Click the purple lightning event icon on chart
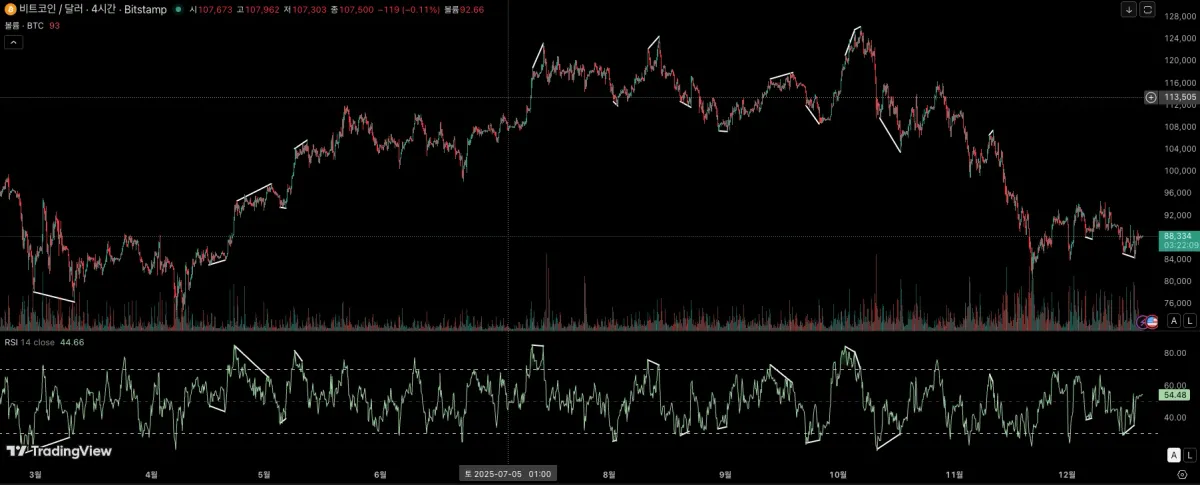The width and height of the screenshot is (1200, 485). tap(1143, 321)
